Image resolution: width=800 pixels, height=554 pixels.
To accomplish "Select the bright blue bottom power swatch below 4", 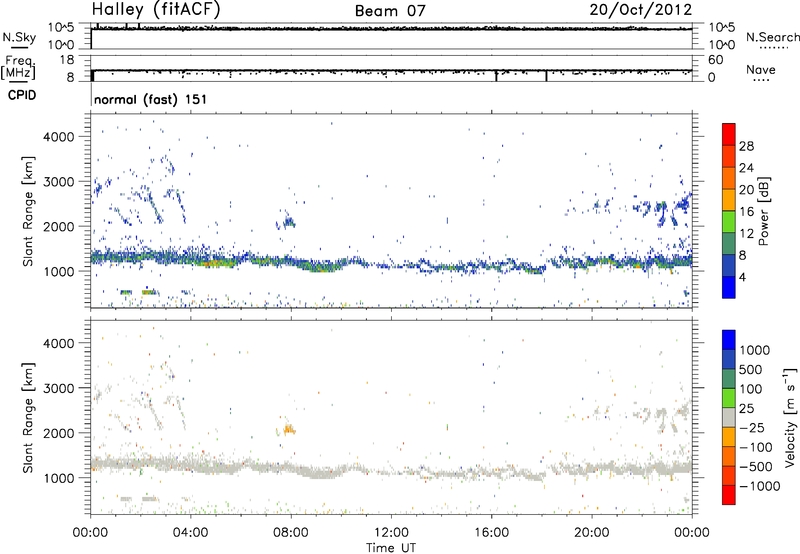I will coord(729,287).
